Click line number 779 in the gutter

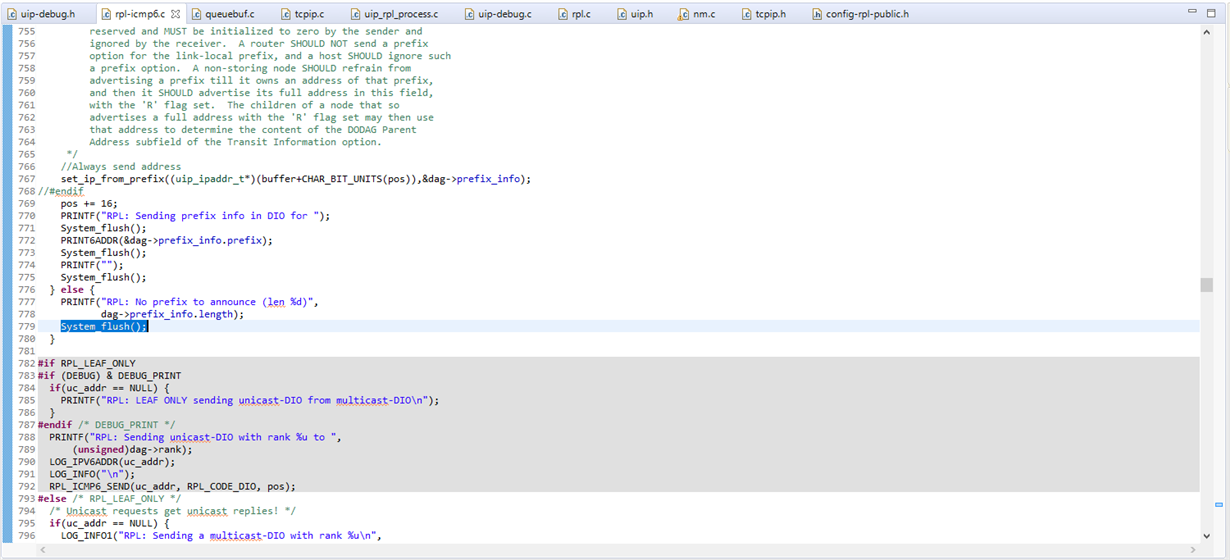[x=26, y=326]
